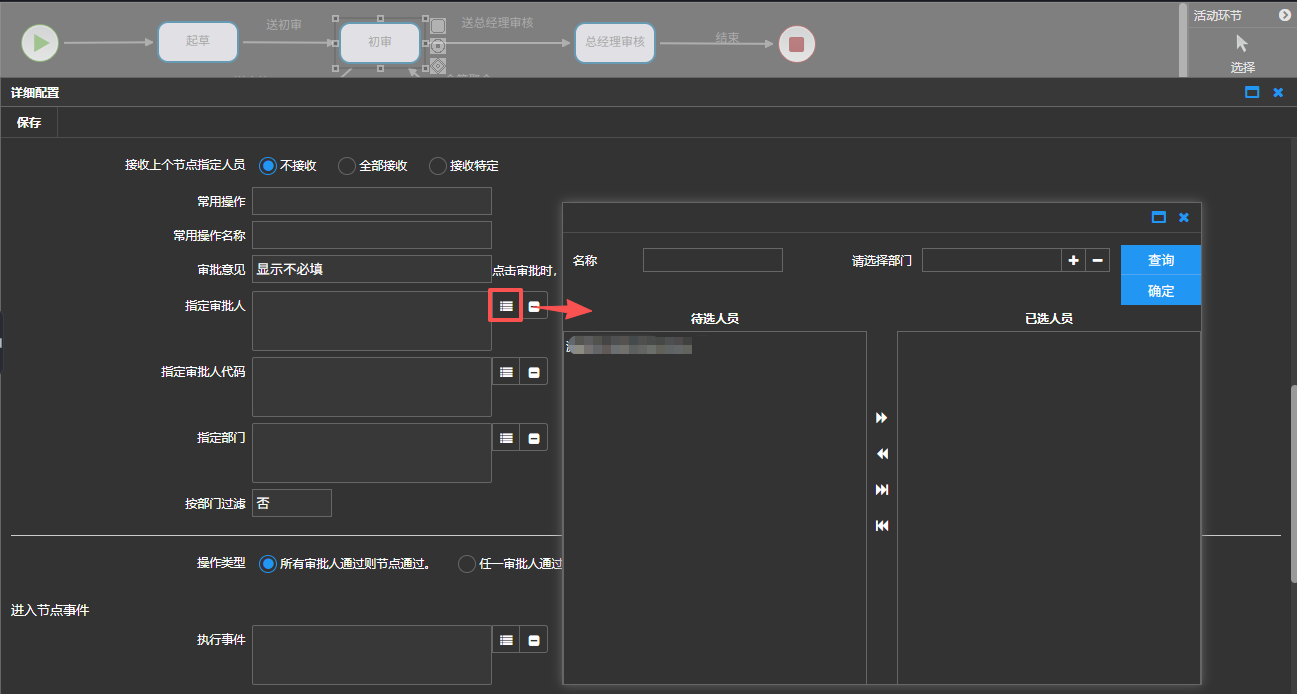Image resolution: width=1297 pixels, height=694 pixels.
Task: Select 任一审批人通过 operation type radio
Action: [x=467, y=564]
